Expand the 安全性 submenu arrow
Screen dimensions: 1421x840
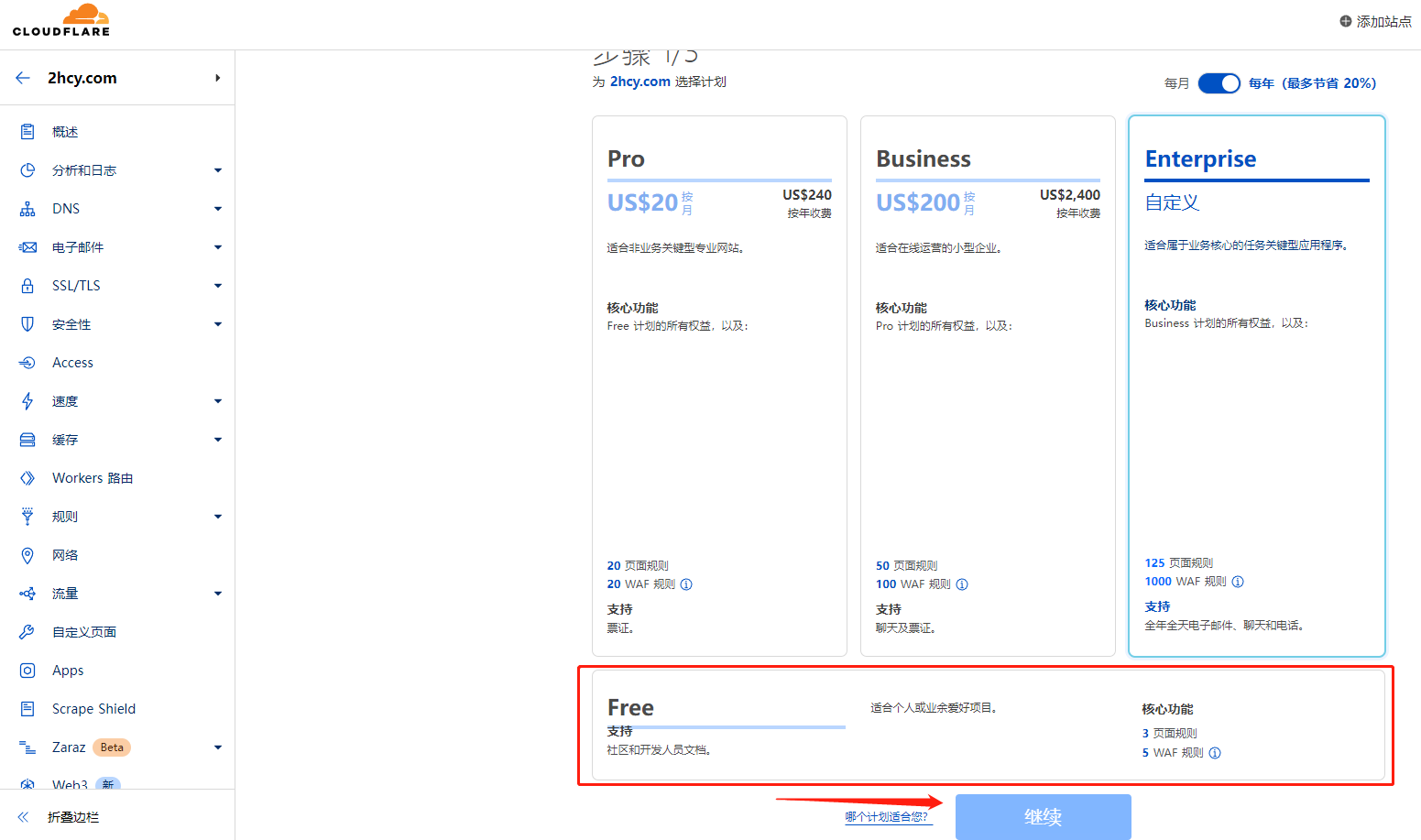point(218,324)
